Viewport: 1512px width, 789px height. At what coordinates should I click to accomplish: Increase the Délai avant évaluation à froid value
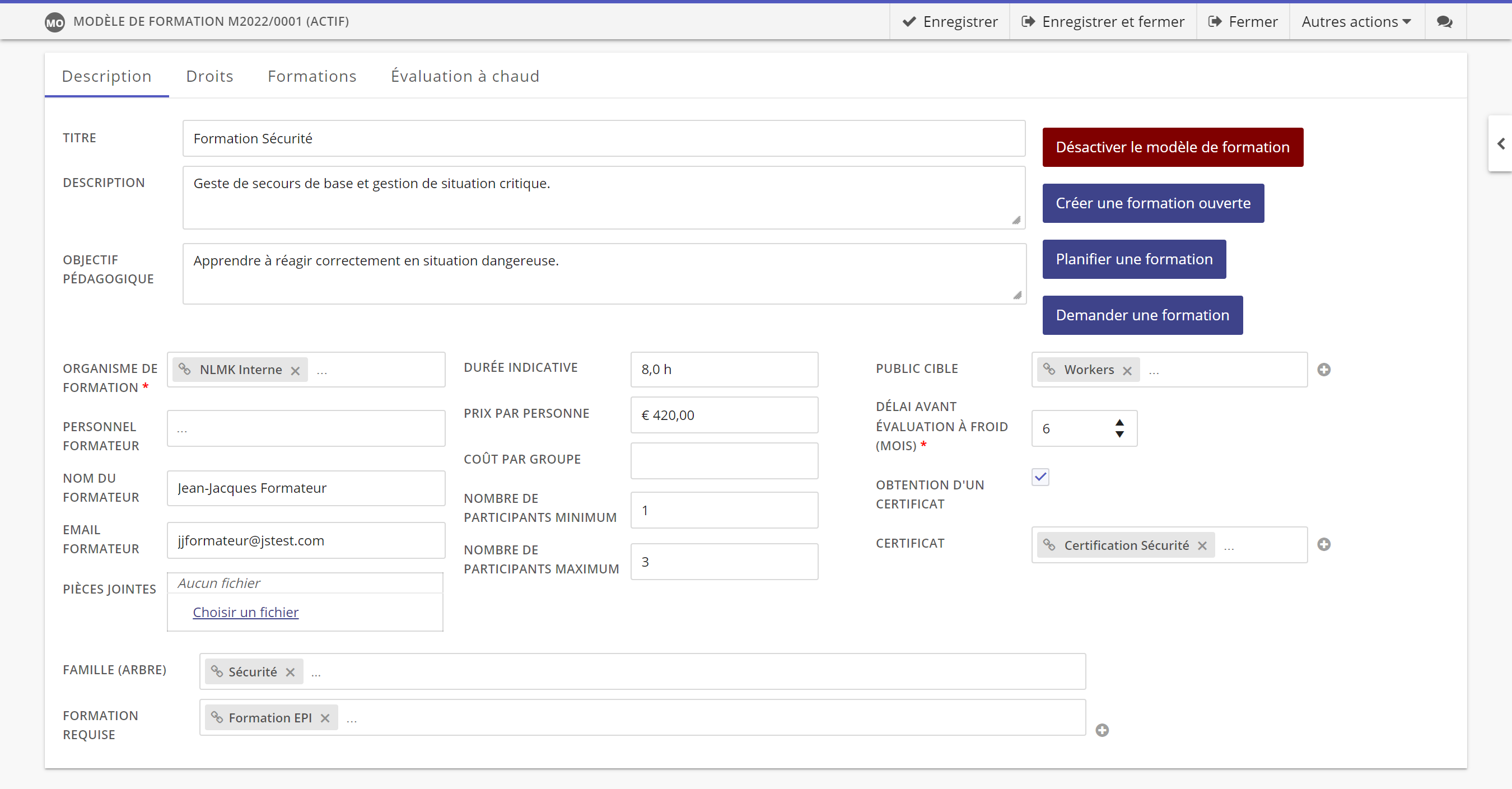pos(1119,422)
